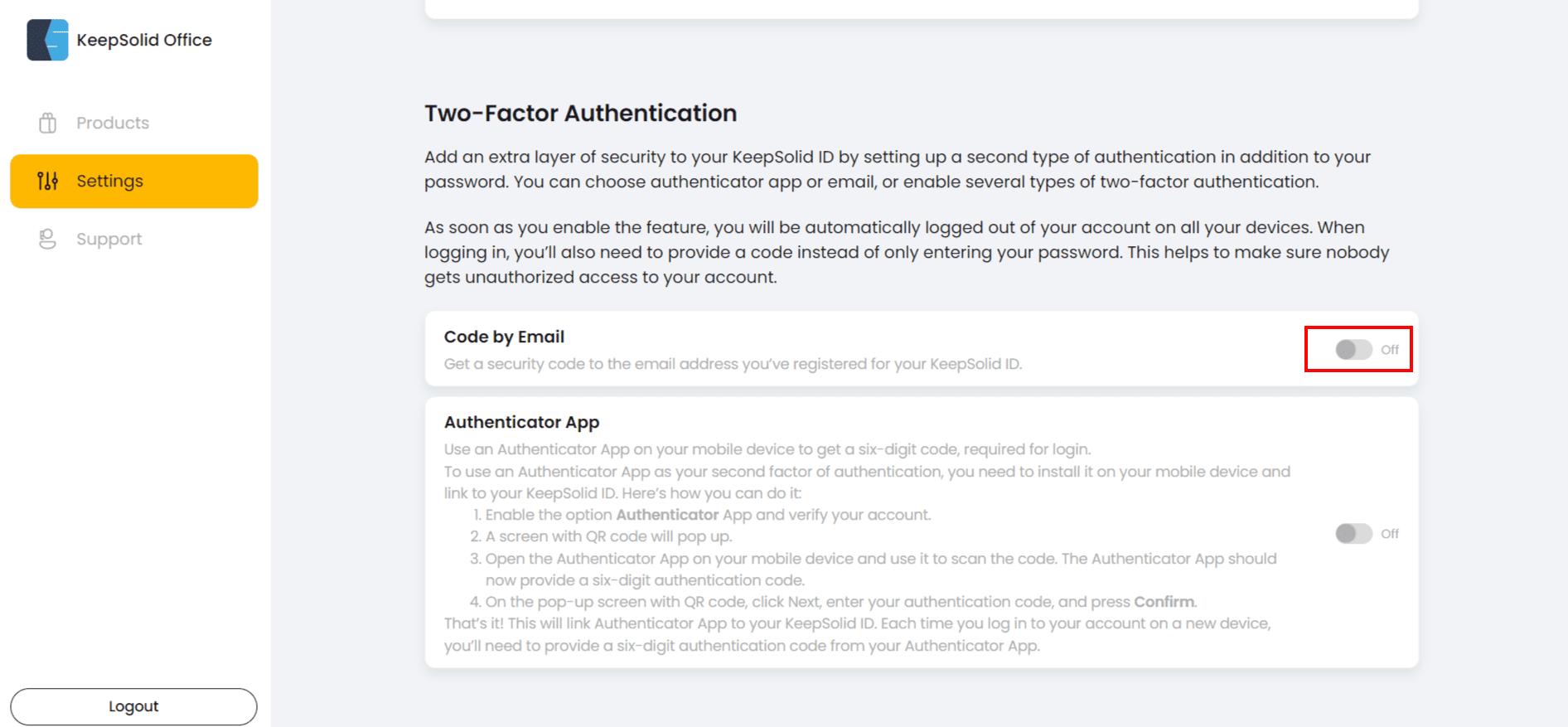Click the "Add an extra layer of security" paragraph
The width and height of the screenshot is (1568, 727).
click(897, 169)
